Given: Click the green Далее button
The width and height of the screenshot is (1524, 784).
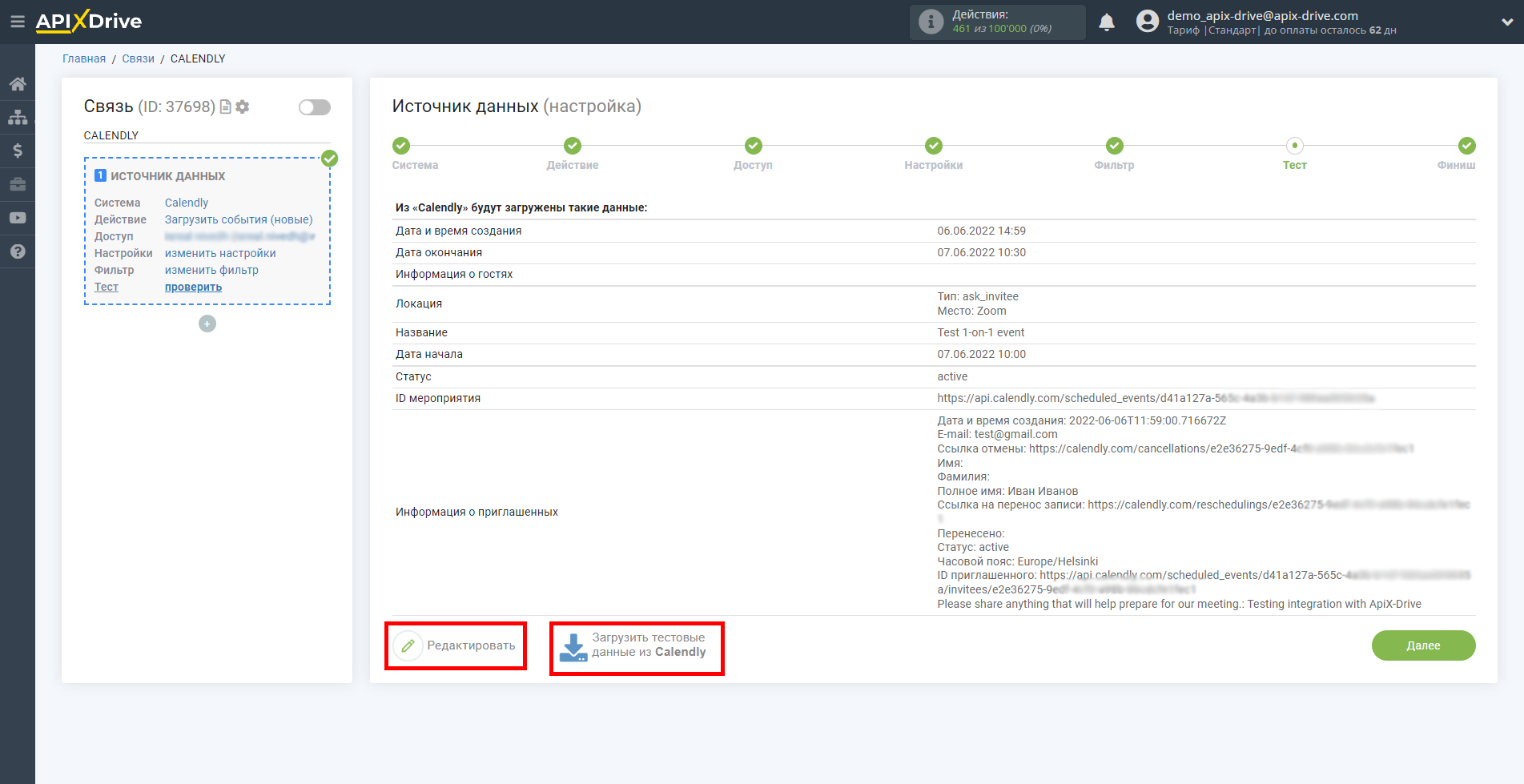Looking at the screenshot, I should point(1423,645).
